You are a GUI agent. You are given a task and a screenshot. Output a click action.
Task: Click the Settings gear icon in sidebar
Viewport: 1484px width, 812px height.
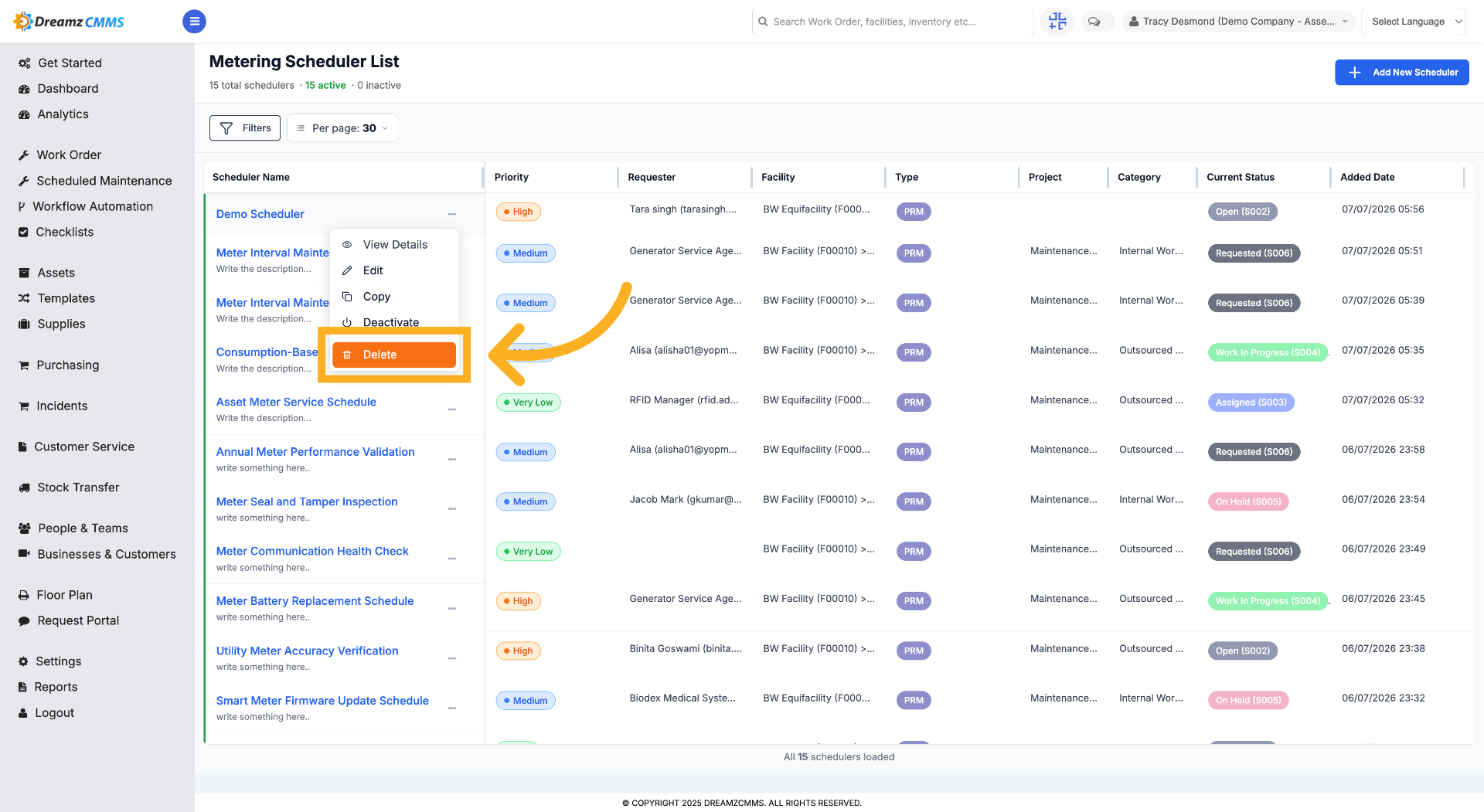[x=23, y=662]
